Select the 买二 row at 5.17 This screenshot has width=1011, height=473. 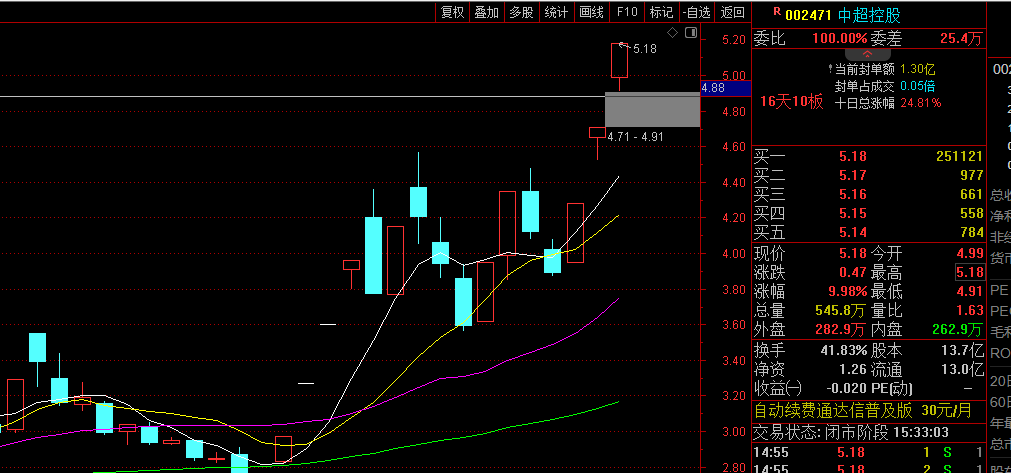869,175
